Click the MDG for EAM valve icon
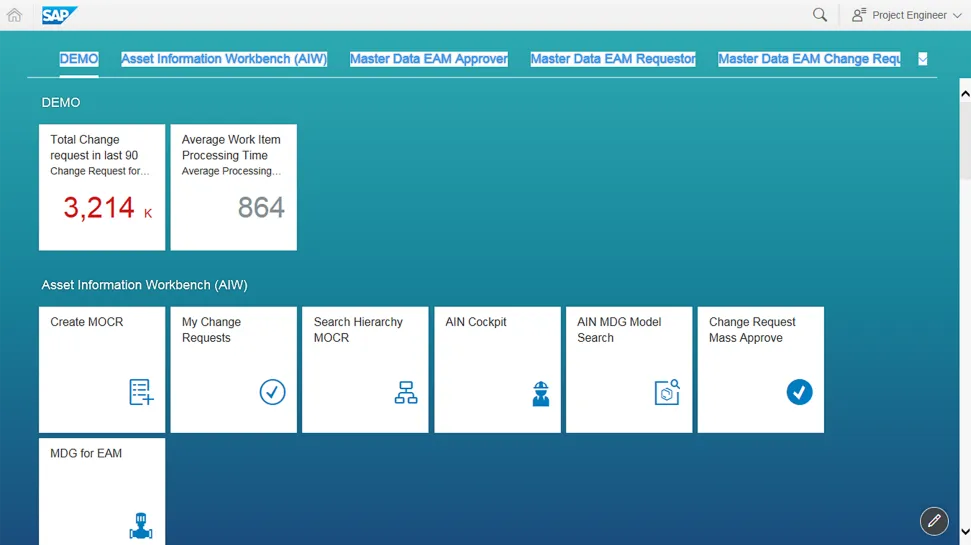 (x=141, y=525)
